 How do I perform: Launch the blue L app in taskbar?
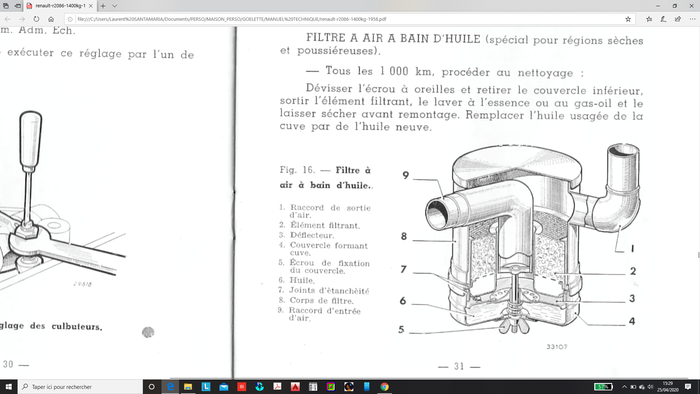[x=206, y=387]
